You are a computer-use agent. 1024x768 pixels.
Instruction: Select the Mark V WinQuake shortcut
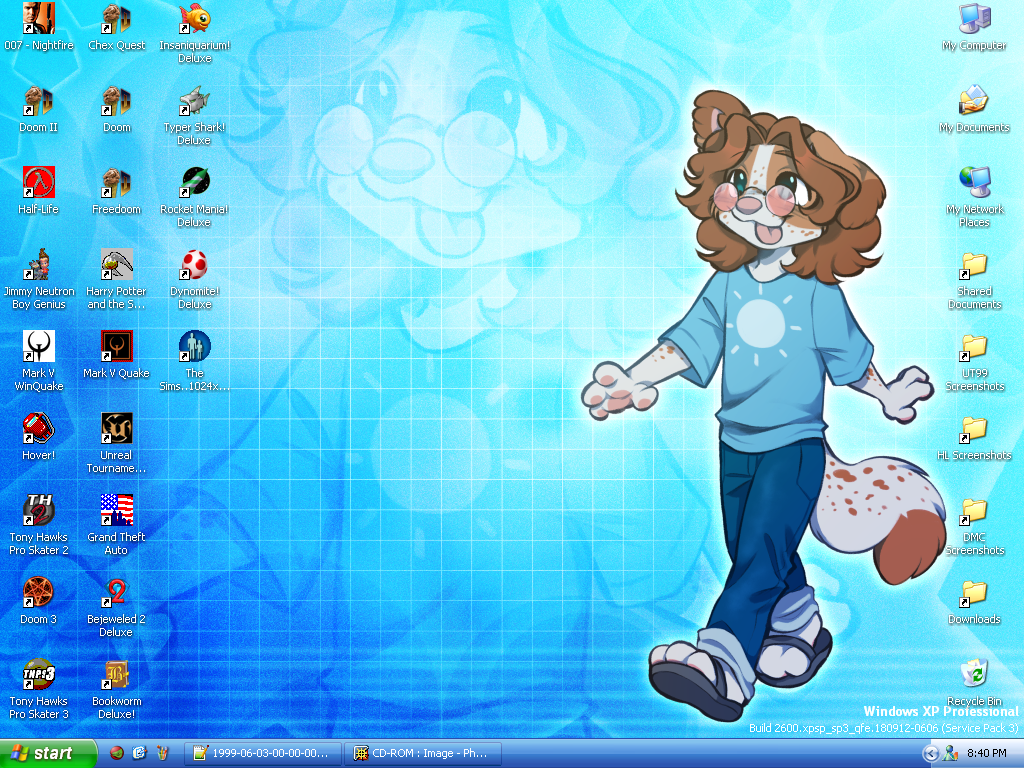[39, 347]
